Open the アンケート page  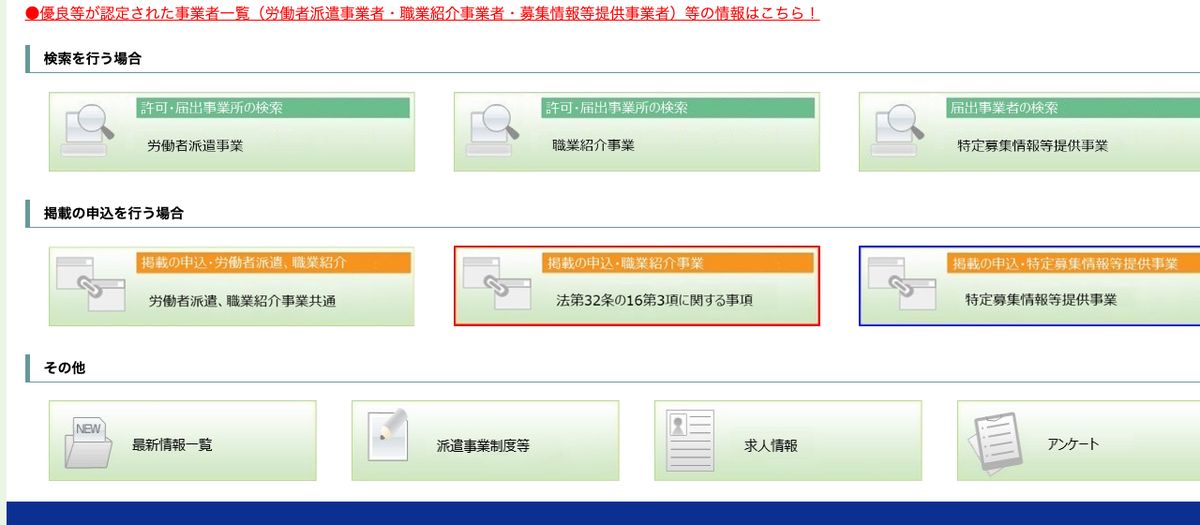(1078, 441)
